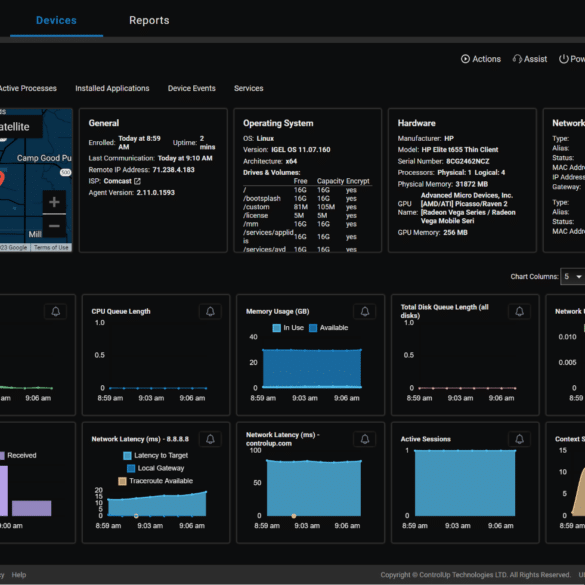
Task: Open the Comcast ISP external link icon
Action: [137, 181]
